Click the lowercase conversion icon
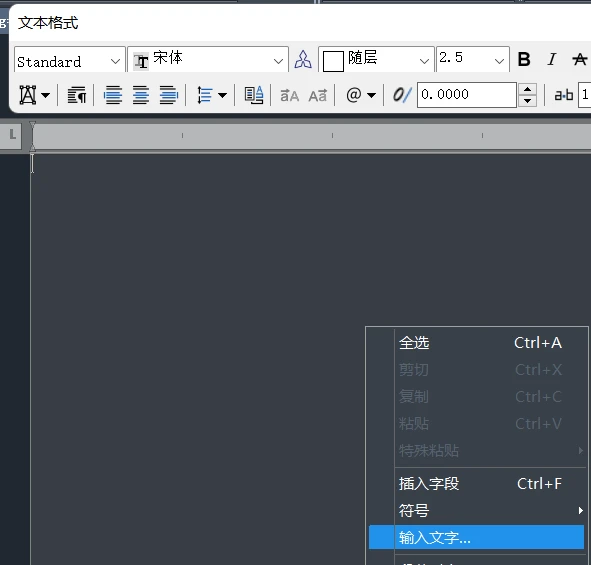 tap(317, 96)
